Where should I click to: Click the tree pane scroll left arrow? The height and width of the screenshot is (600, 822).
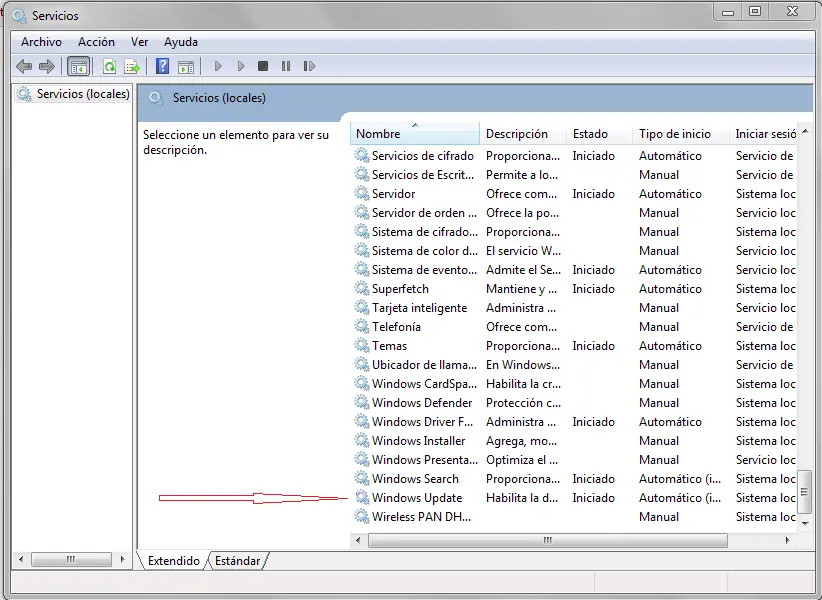pos(21,559)
